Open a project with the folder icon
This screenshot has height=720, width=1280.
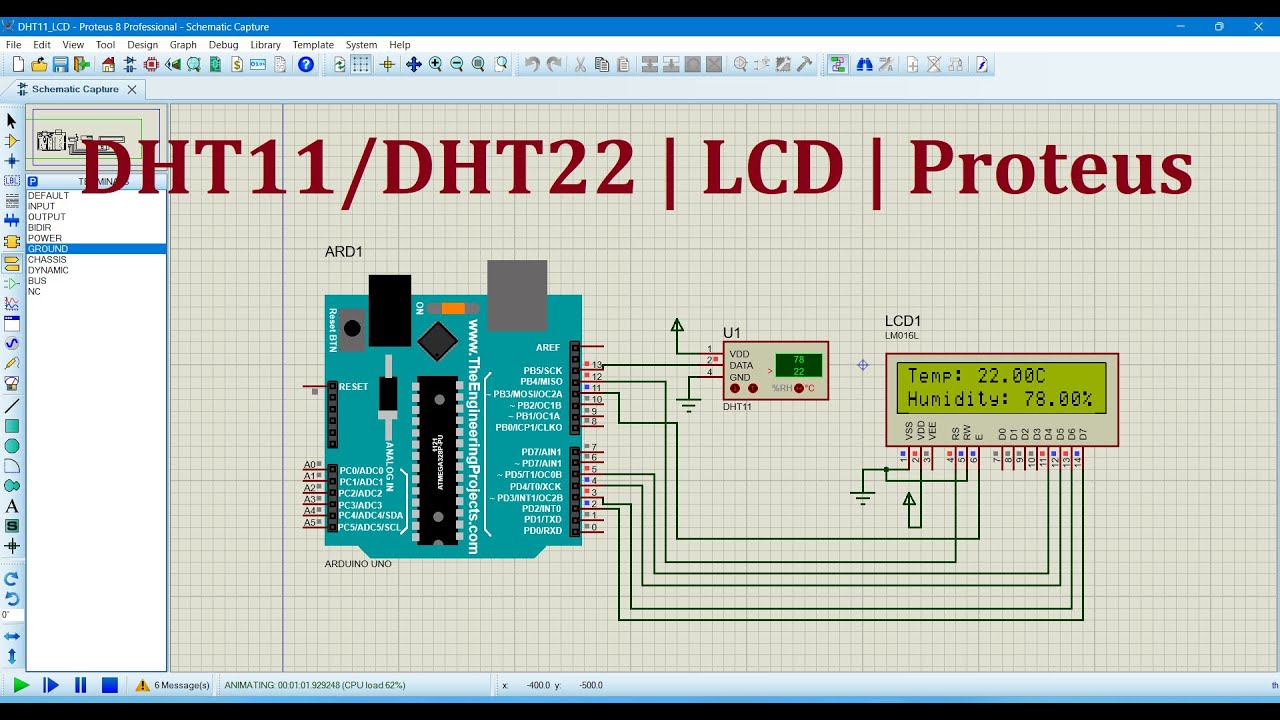39,64
